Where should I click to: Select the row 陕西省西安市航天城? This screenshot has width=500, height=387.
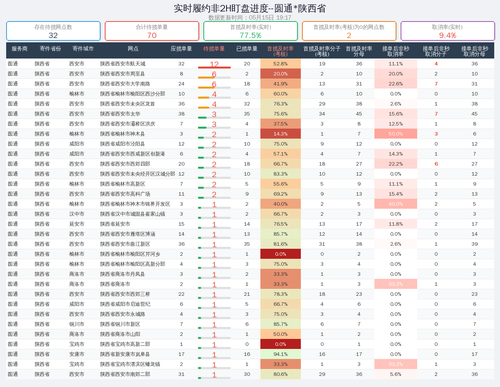click(x=250, y=64)
